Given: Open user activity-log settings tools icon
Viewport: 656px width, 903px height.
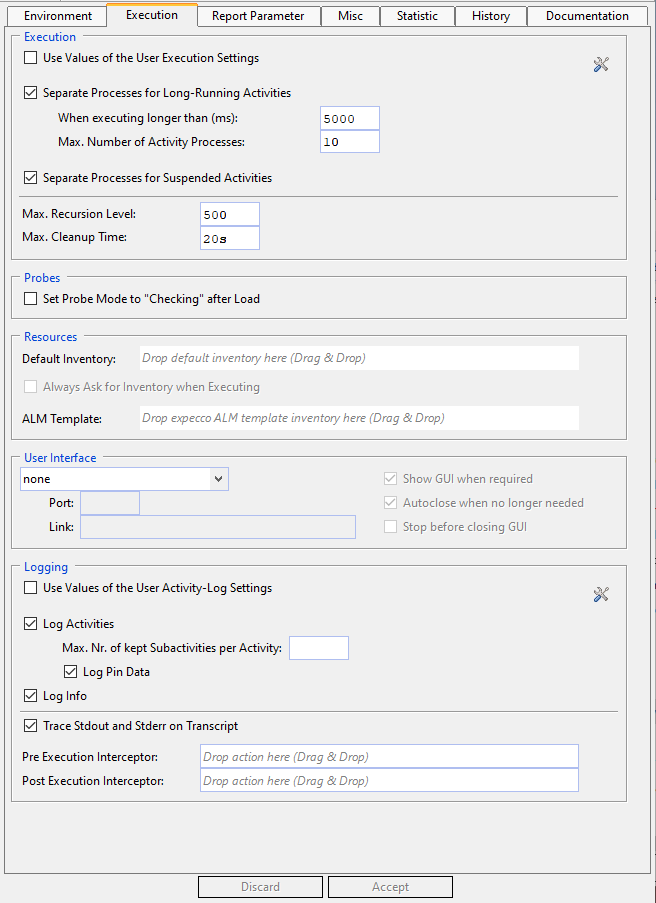Looking at the screenshot, I should (x=601, y=595).
